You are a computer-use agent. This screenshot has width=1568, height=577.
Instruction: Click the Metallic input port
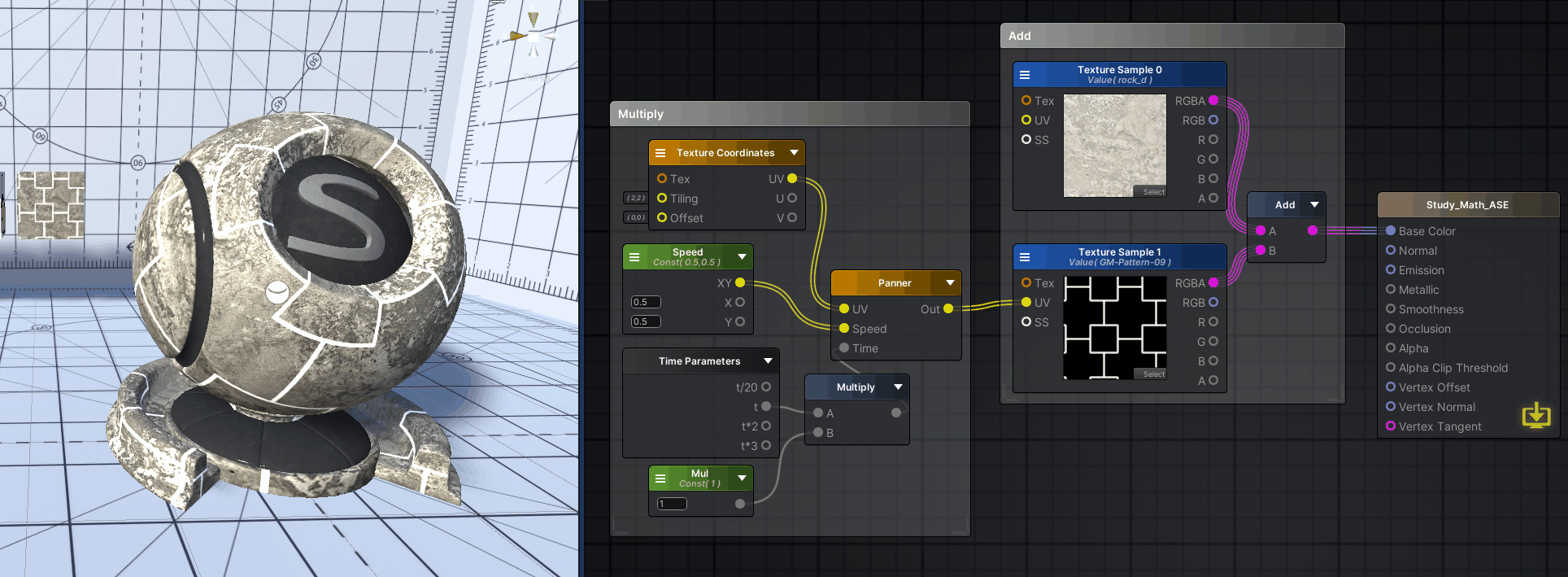pyautogui.click(x=1391, y=290)
